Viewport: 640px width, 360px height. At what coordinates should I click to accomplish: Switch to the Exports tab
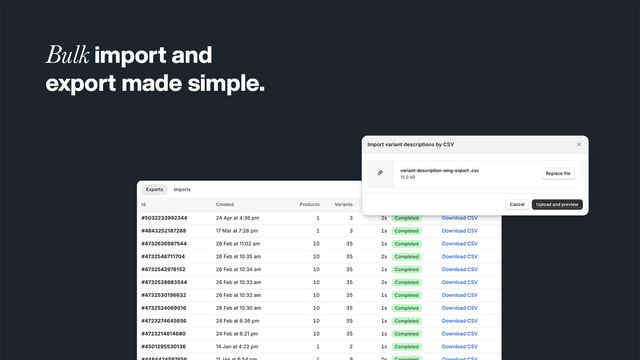(154, 189)
